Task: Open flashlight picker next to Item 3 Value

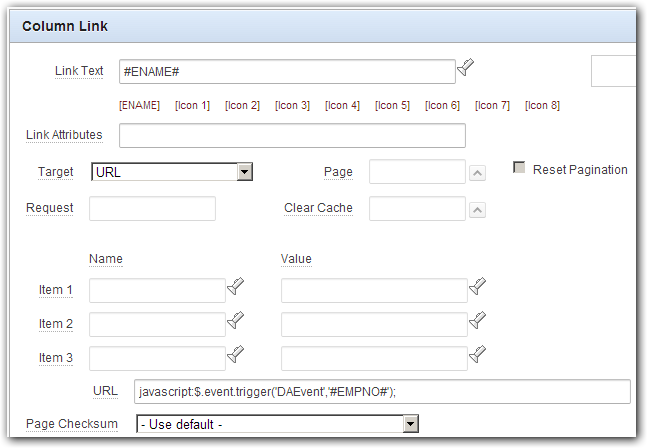Action: pyautogui.click(x=477, y=354)
